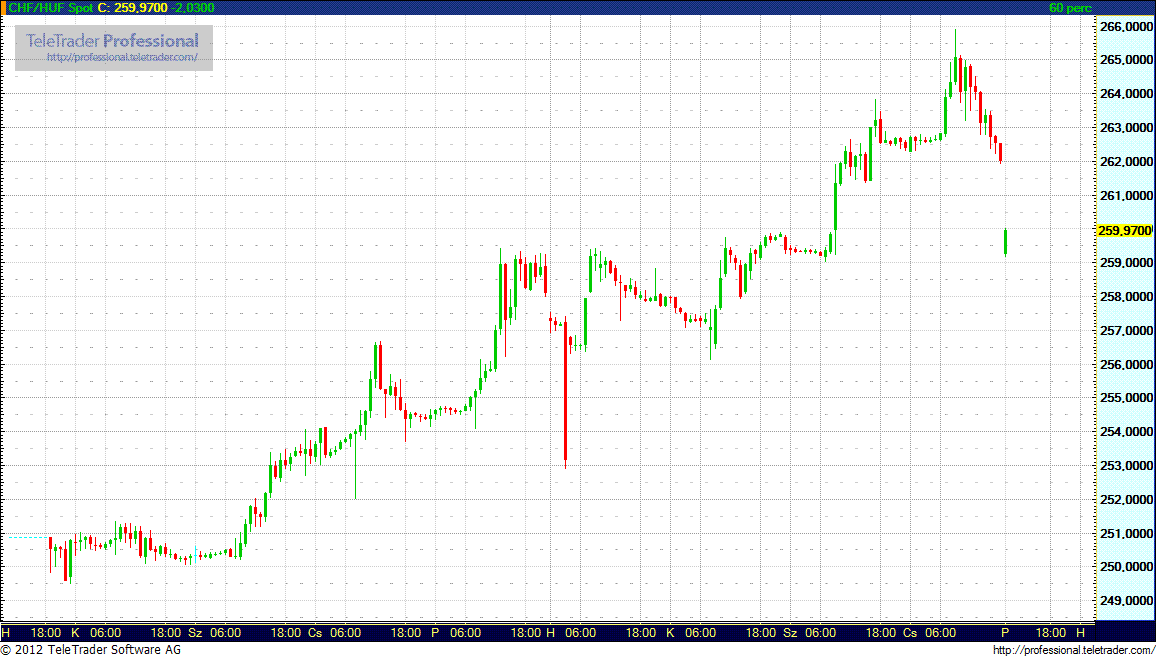Click the 249,0000 price axis label
The height and width of the screenshot is (659, 1156).
coord(1126,600)
